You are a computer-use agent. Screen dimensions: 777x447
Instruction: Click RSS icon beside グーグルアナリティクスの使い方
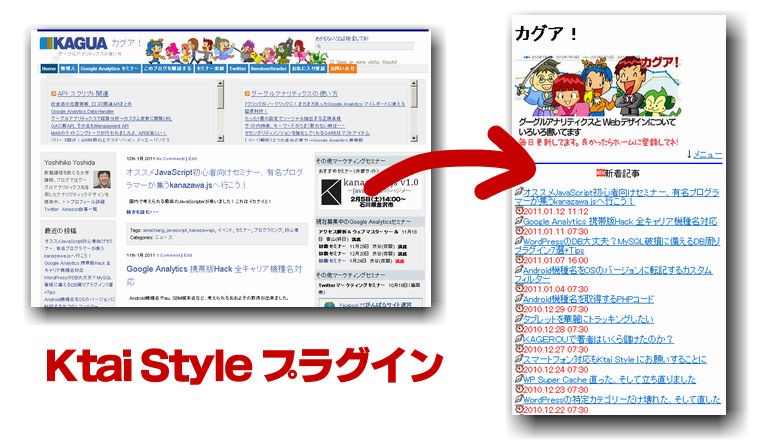pos(247,93)
